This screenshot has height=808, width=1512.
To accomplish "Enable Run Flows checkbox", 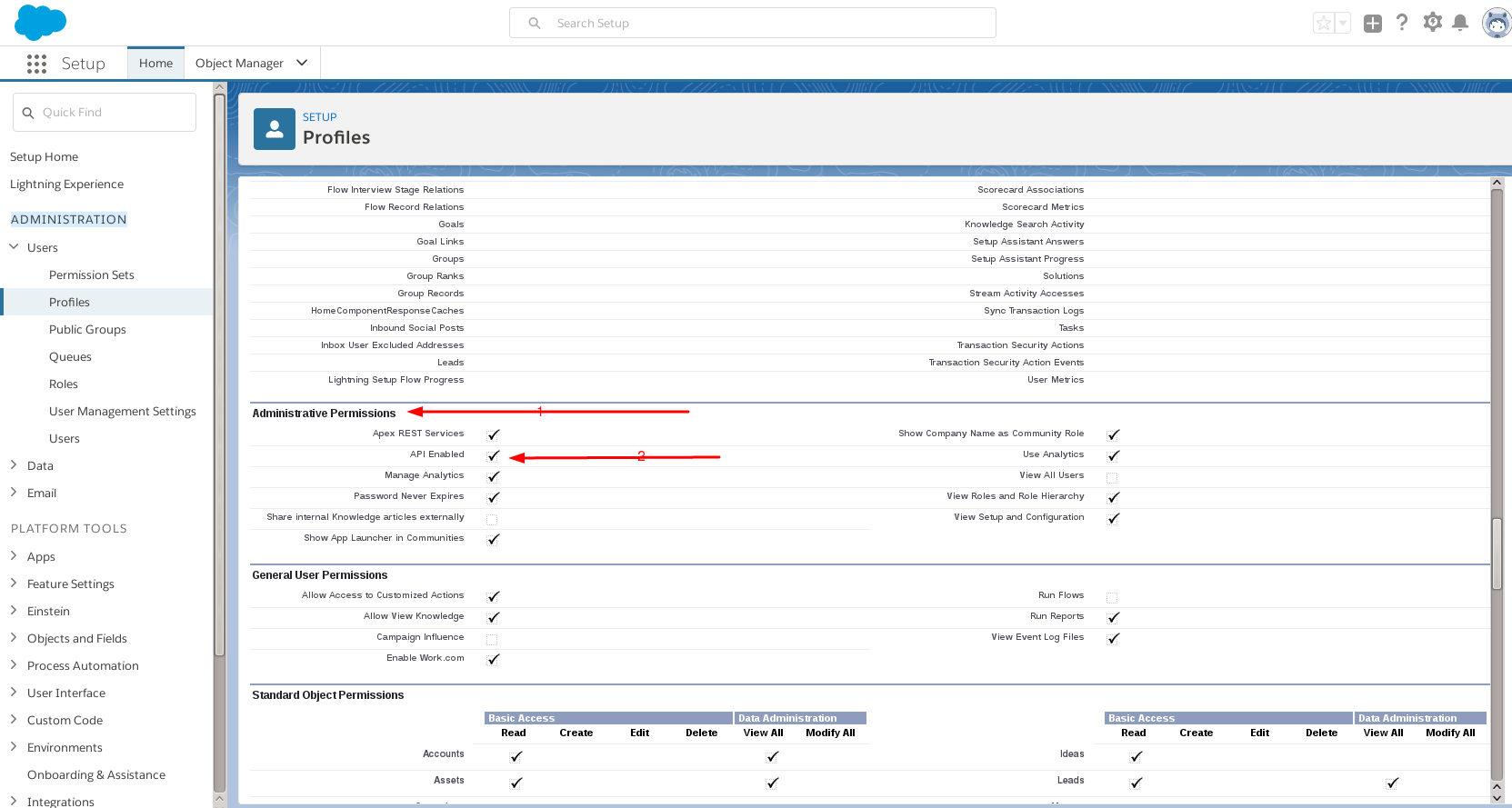I will pyautogui.click(x=1112, y=597).
